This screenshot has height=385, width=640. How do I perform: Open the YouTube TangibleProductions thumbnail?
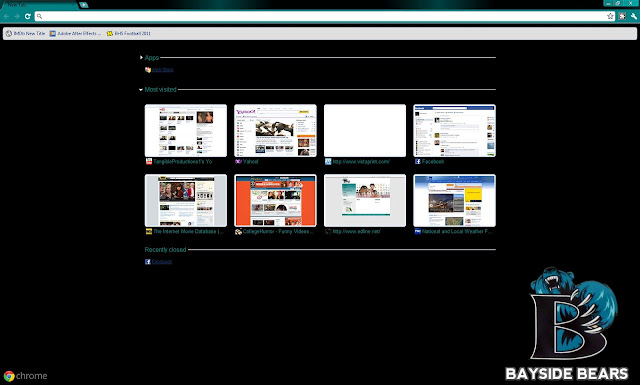186,131
